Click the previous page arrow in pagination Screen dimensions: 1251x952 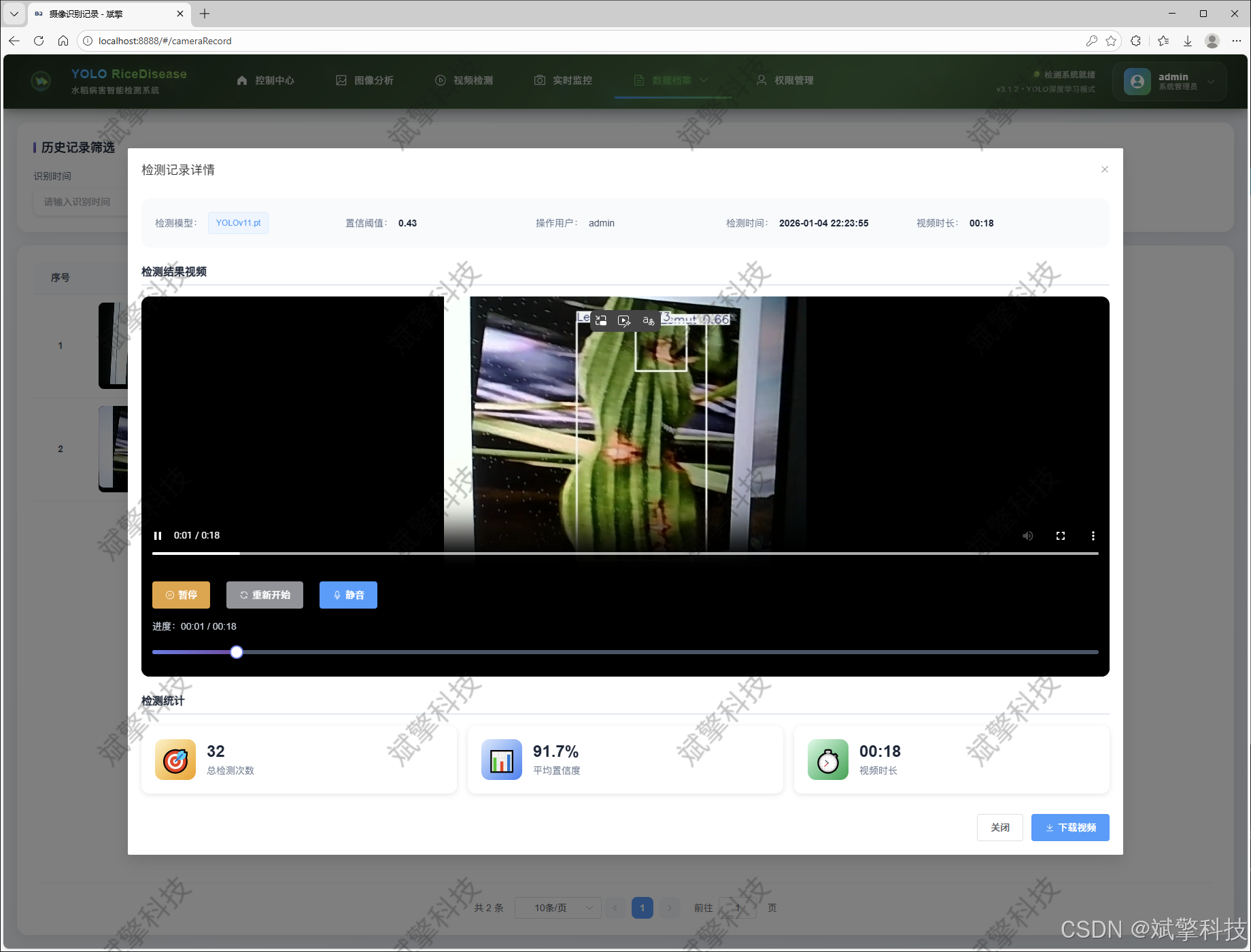pyautogui.click(x=615, y=908)
